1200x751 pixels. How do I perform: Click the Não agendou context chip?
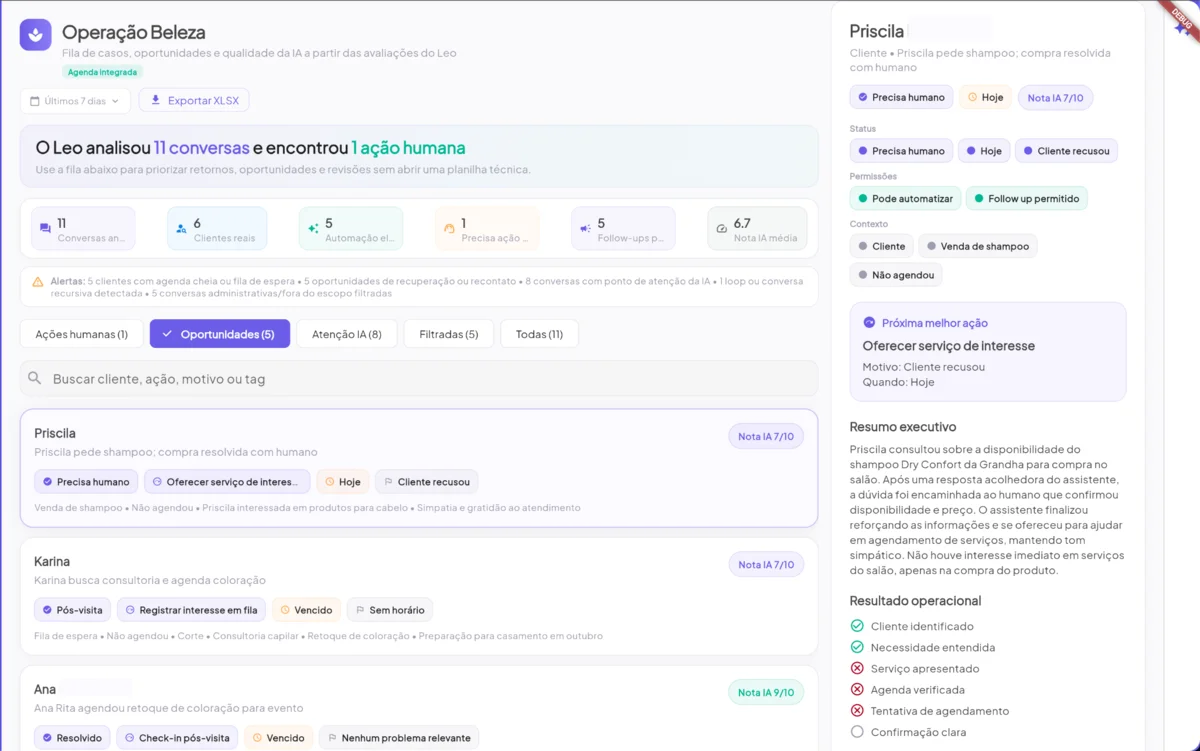(896, 274)
